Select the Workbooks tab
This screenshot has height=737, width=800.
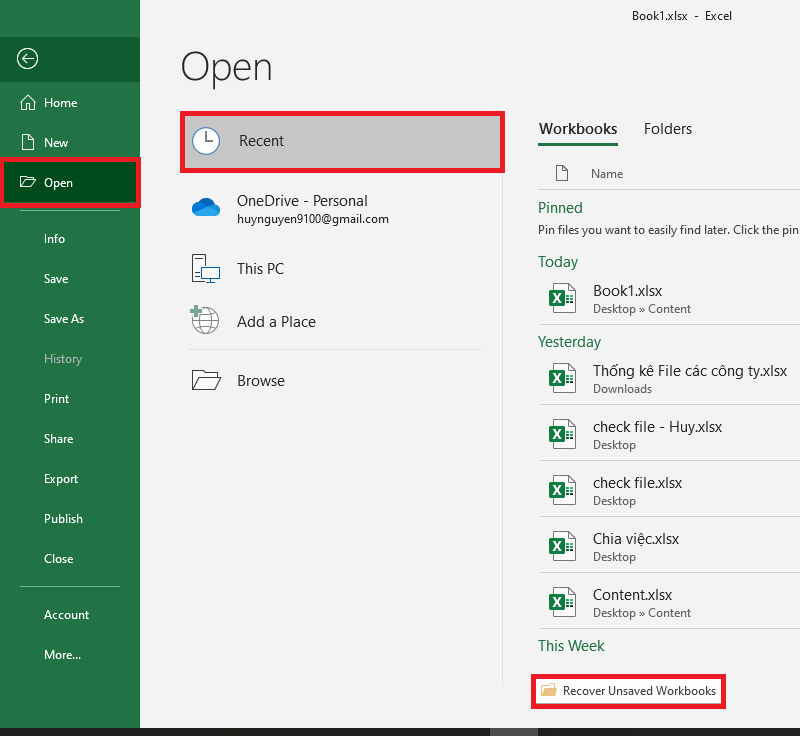coord(577,129)
